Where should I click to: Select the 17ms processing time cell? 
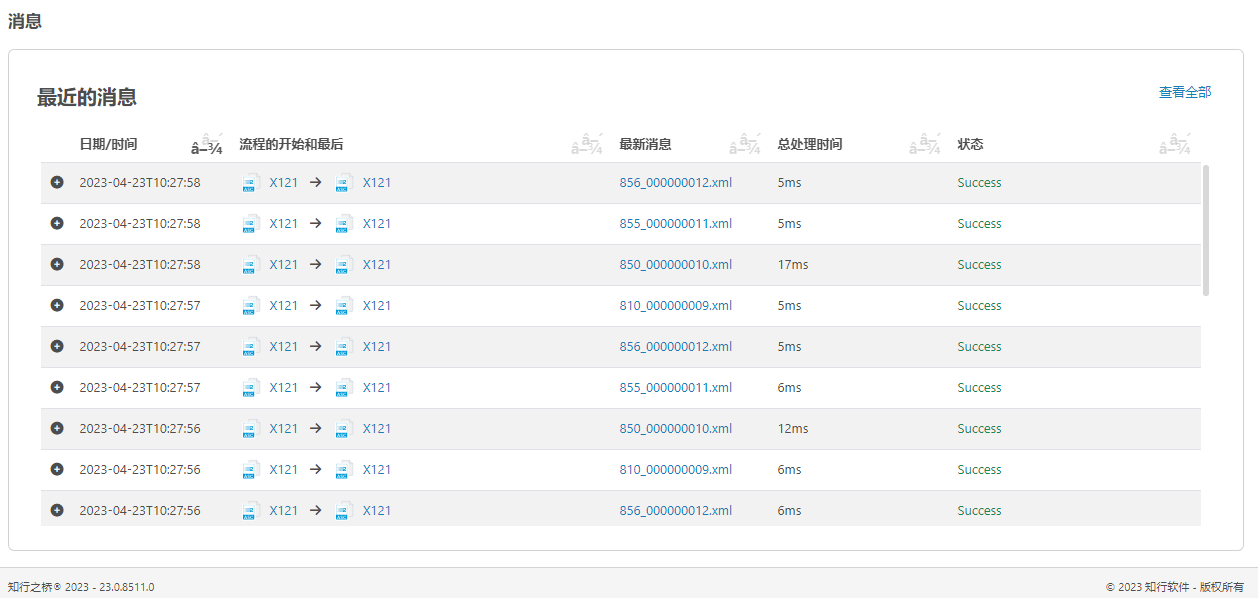[793, 265]
